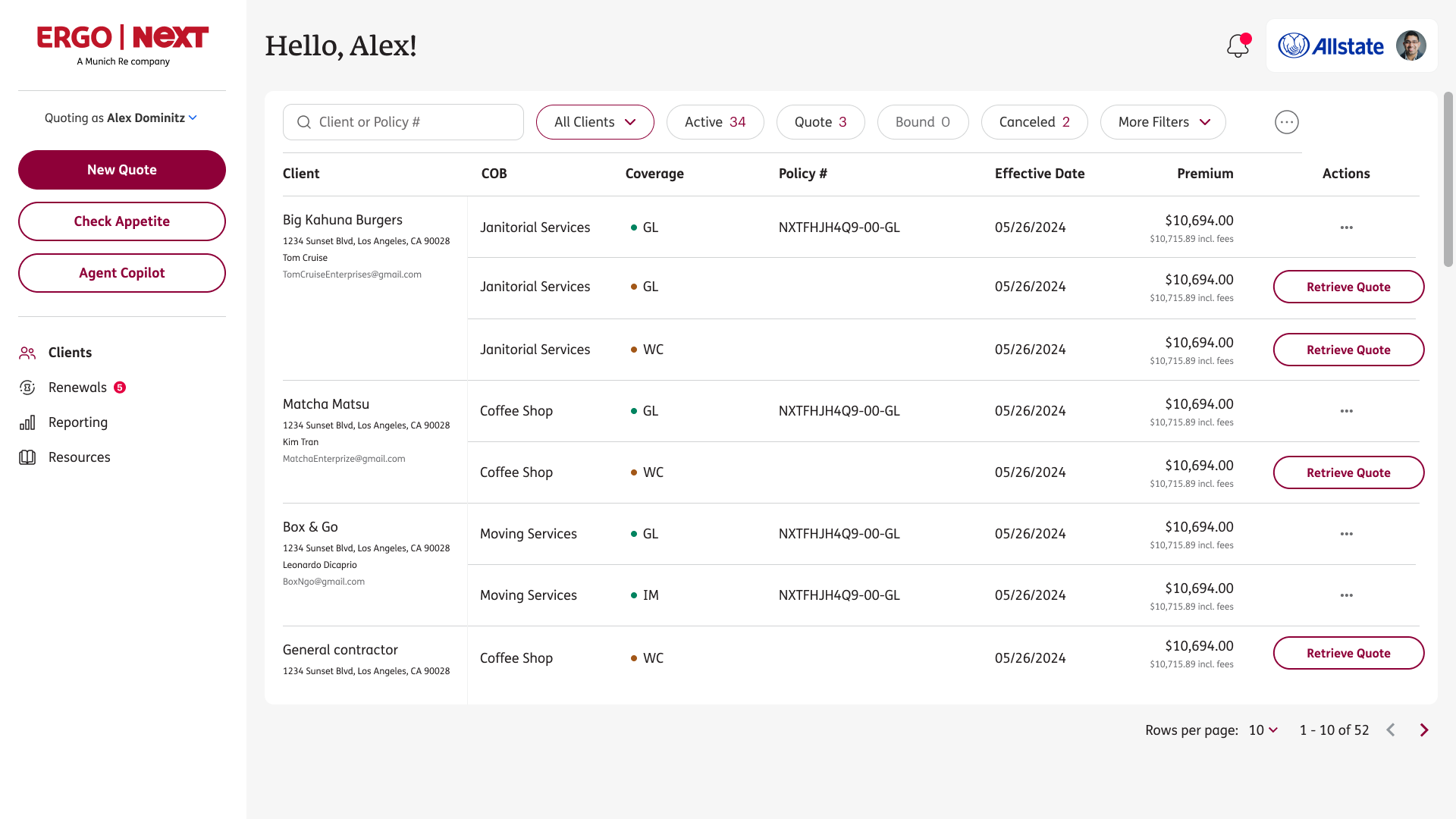The width and height of the screenshot is (1456, 819).
Task: Click the Allstate logo
Action: pyautogui.click(x=1331, y=45)
